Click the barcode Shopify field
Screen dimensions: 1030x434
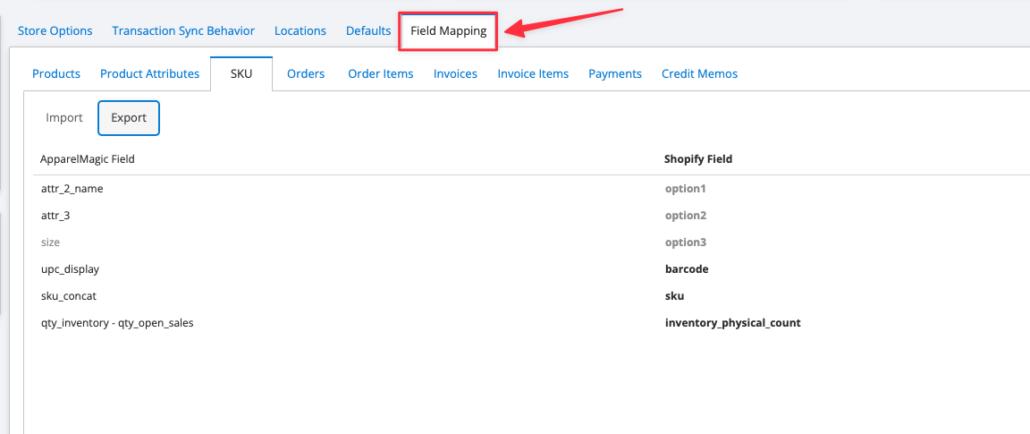point(686,269)
